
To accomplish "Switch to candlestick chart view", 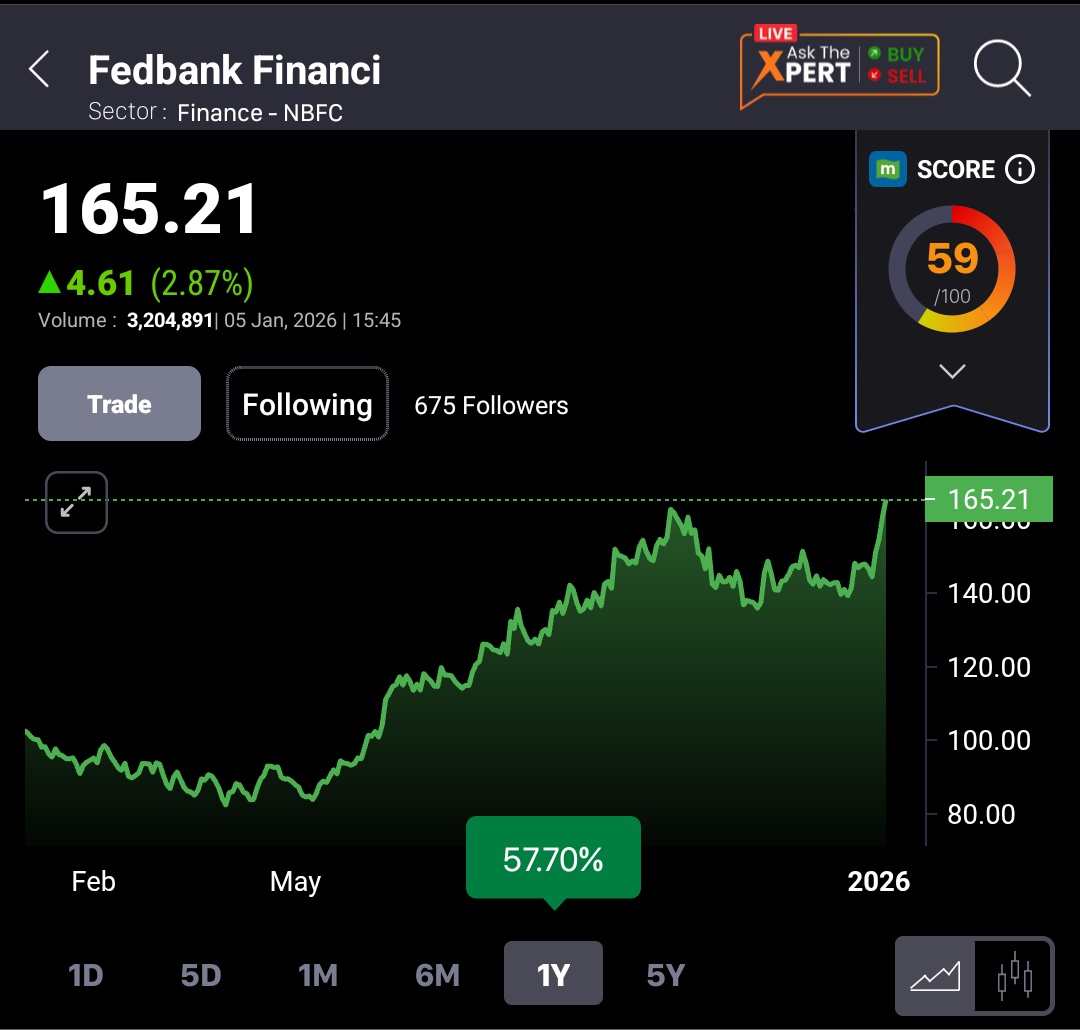I will (x=1014, y=976).
